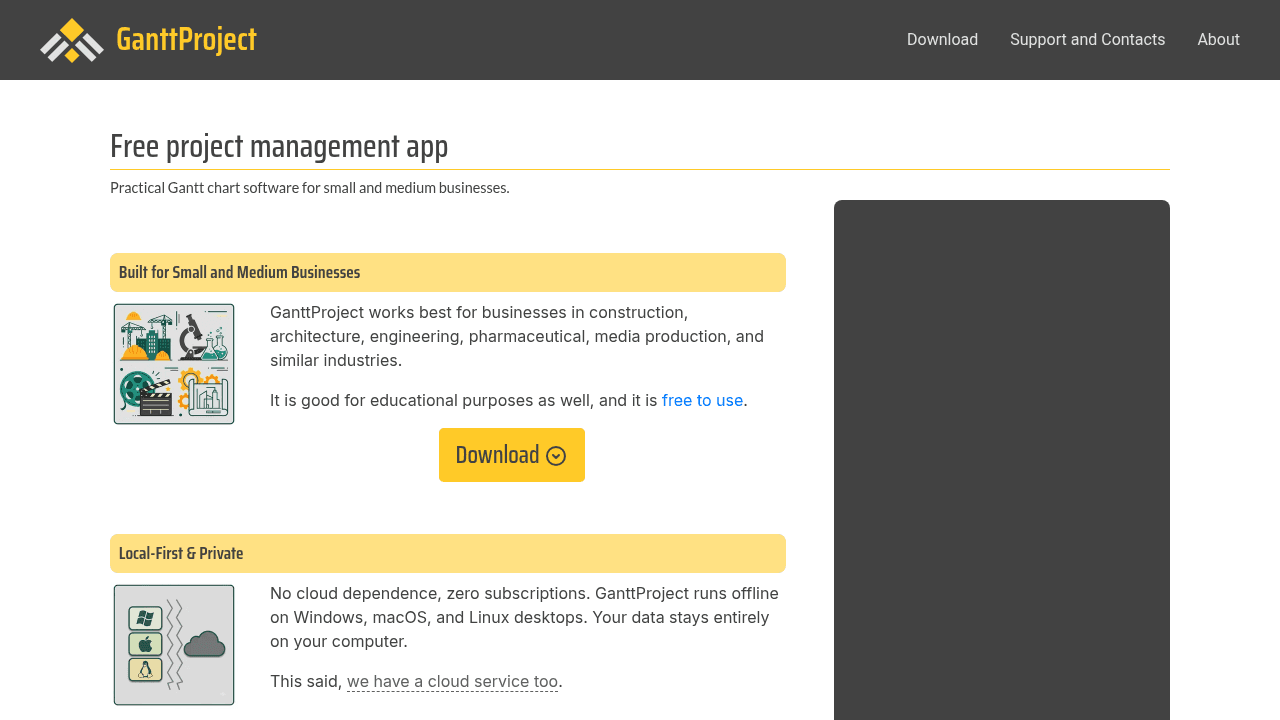Open the "we have a cloud service too" link
Viewport: 1280px width, 720px height.
pos(452,681)
